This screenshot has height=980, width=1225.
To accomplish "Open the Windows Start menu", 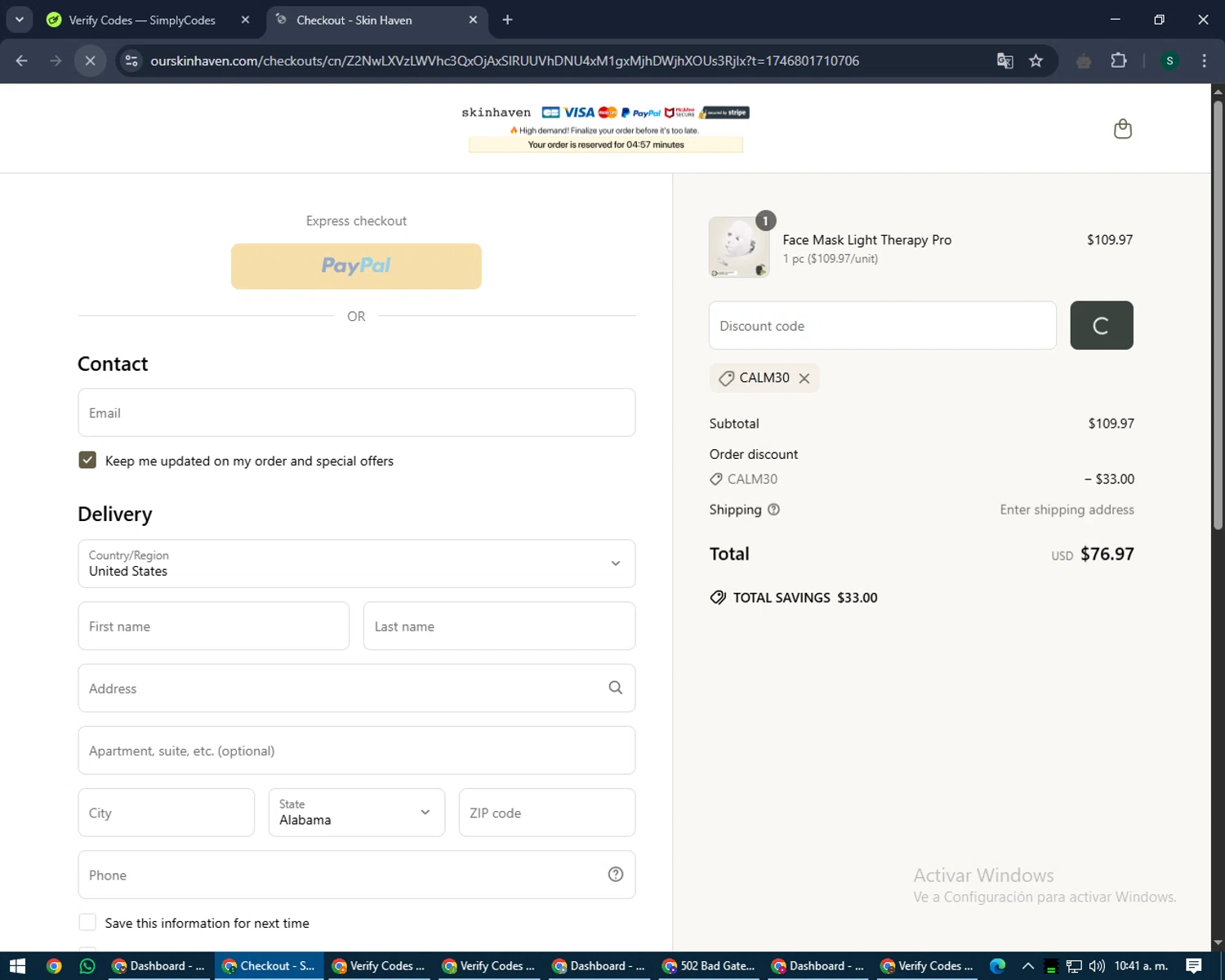I will click(x=17, y=966).
